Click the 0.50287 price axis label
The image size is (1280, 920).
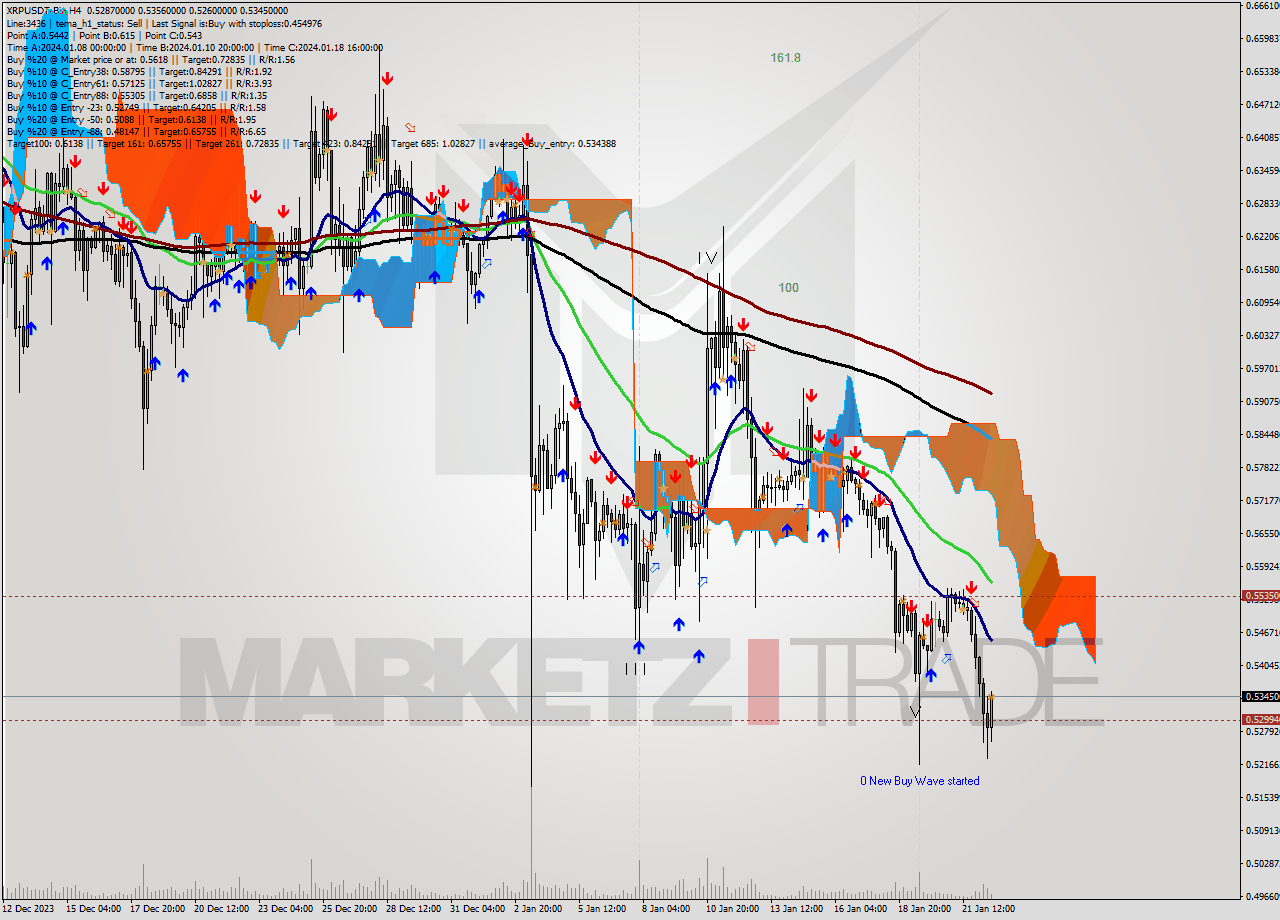click(1261, 863)
